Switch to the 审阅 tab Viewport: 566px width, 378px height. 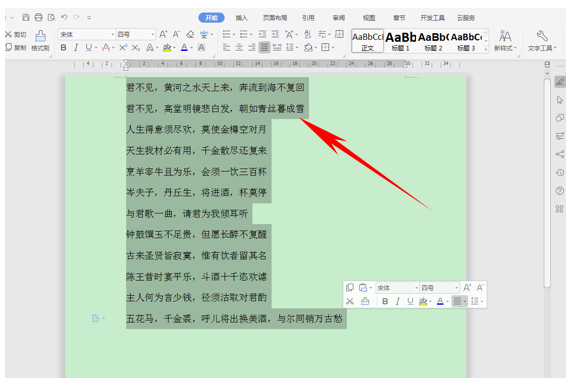(x=339, y=18)
